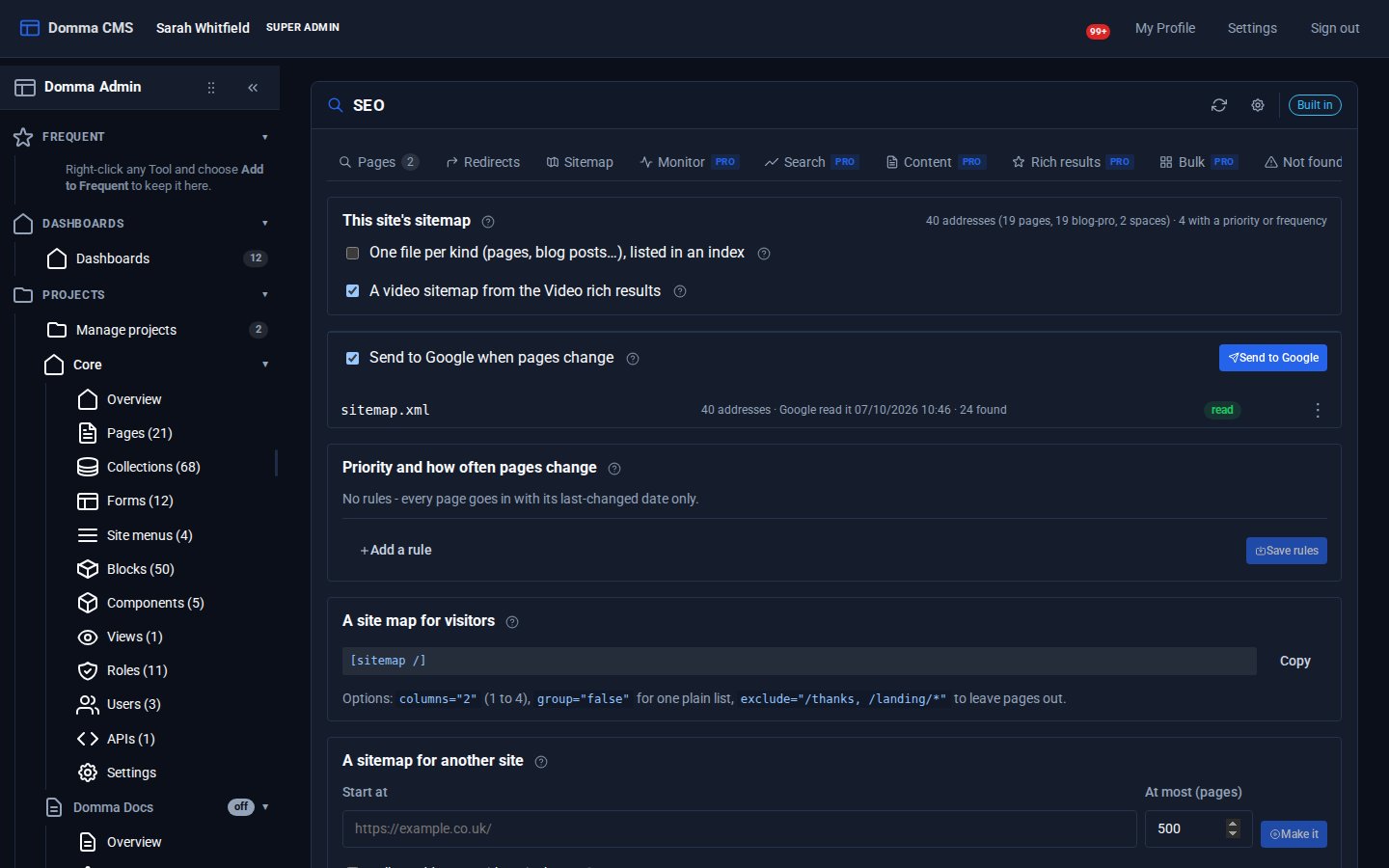Adjust the At most pages stepper arrows

coord(1233,828)
